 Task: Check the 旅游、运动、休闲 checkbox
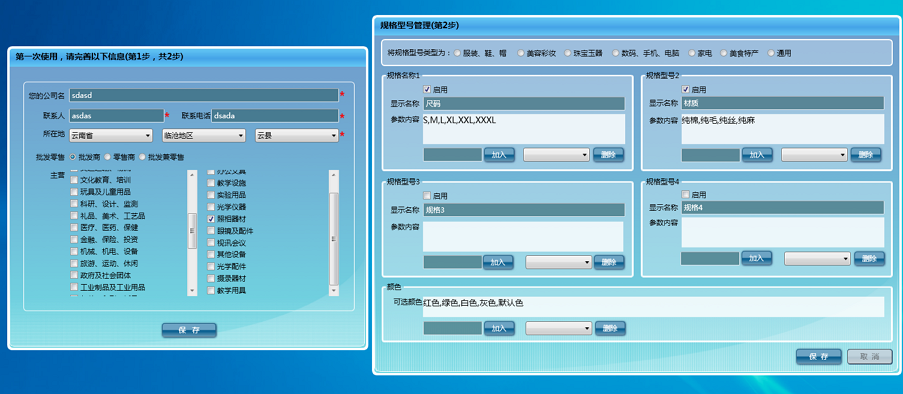(74, 263)
